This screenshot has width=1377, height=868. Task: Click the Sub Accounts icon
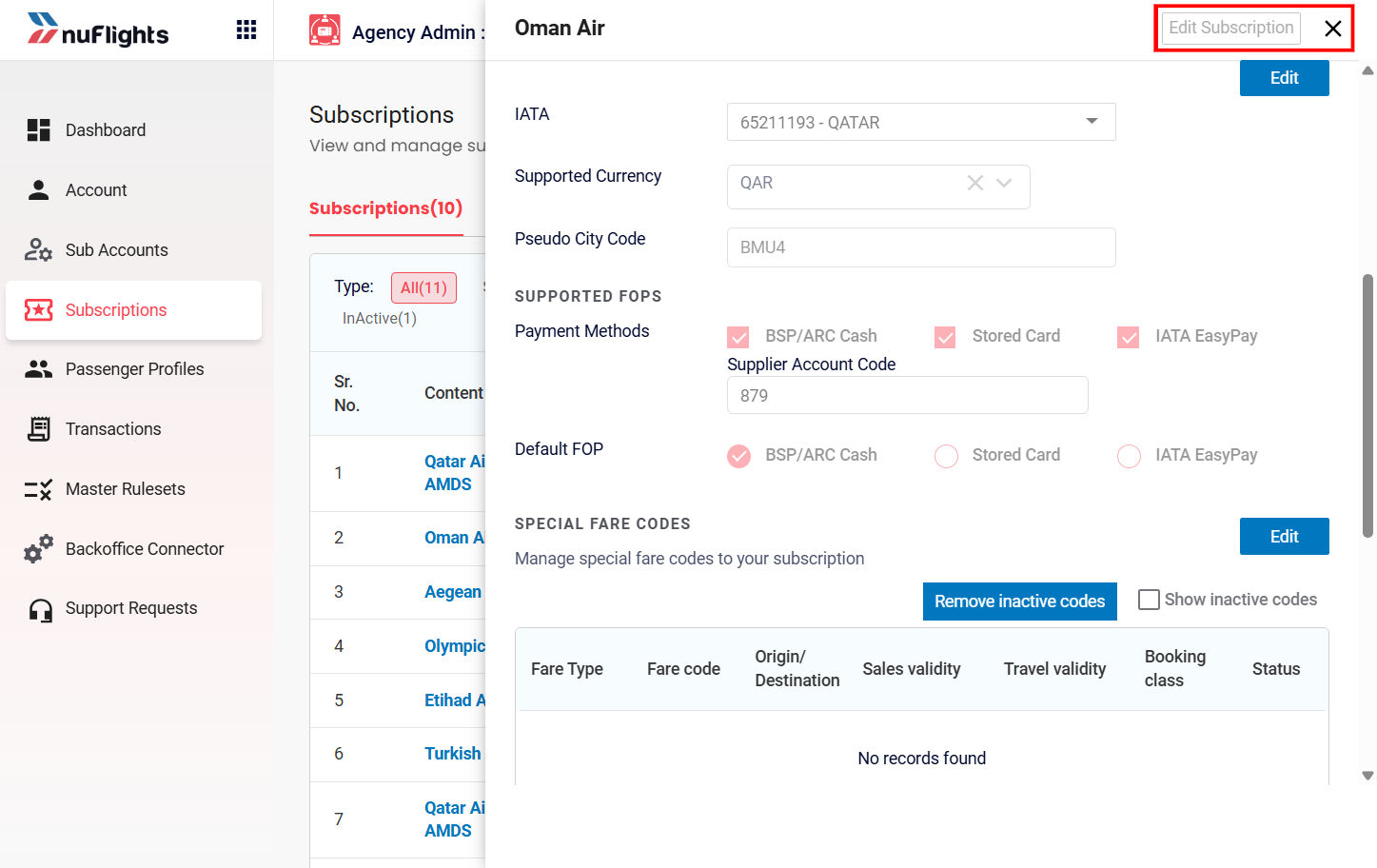click(38, 250)
